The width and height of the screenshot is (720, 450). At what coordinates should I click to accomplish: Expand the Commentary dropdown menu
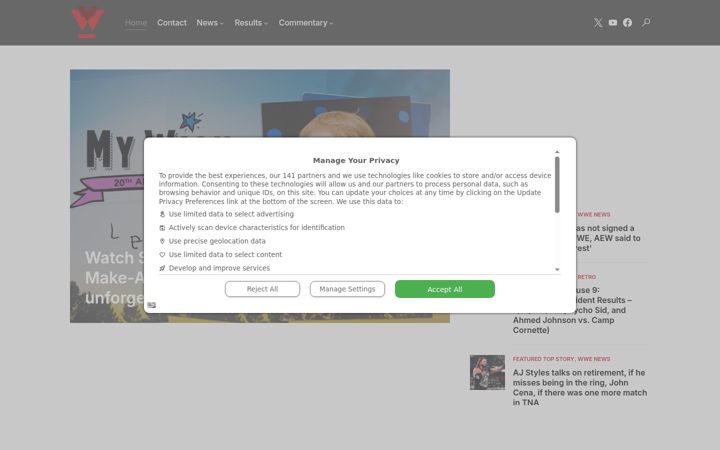tap(305, 22)
